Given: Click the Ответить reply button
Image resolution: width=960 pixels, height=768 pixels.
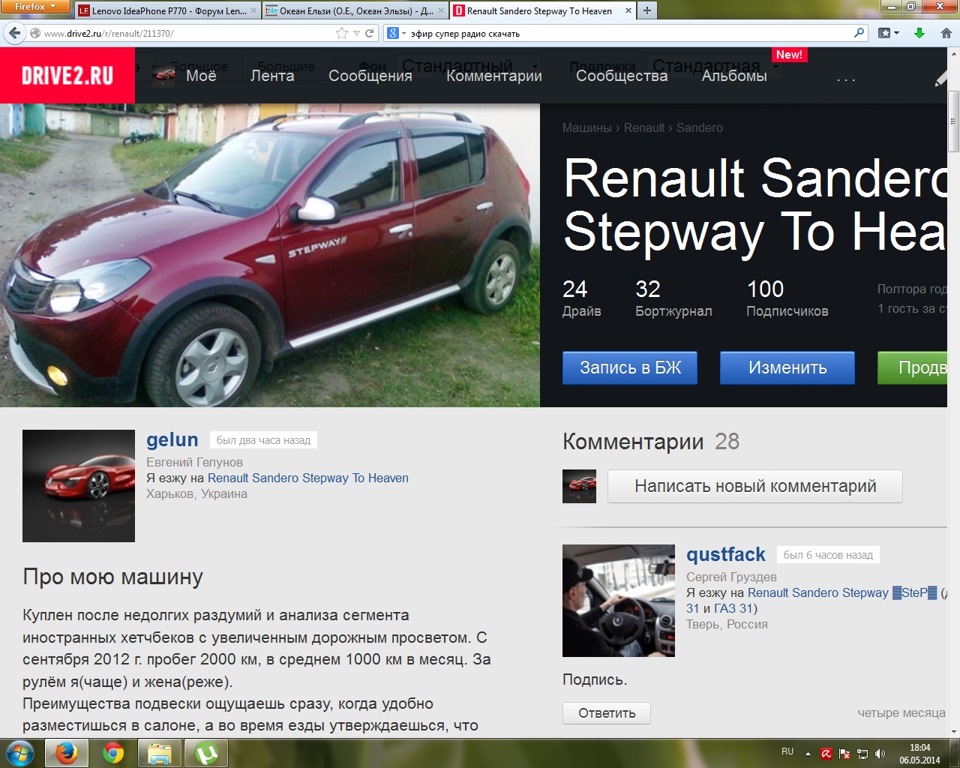Looking at the screenshot, I should click(x=606, y=713).
